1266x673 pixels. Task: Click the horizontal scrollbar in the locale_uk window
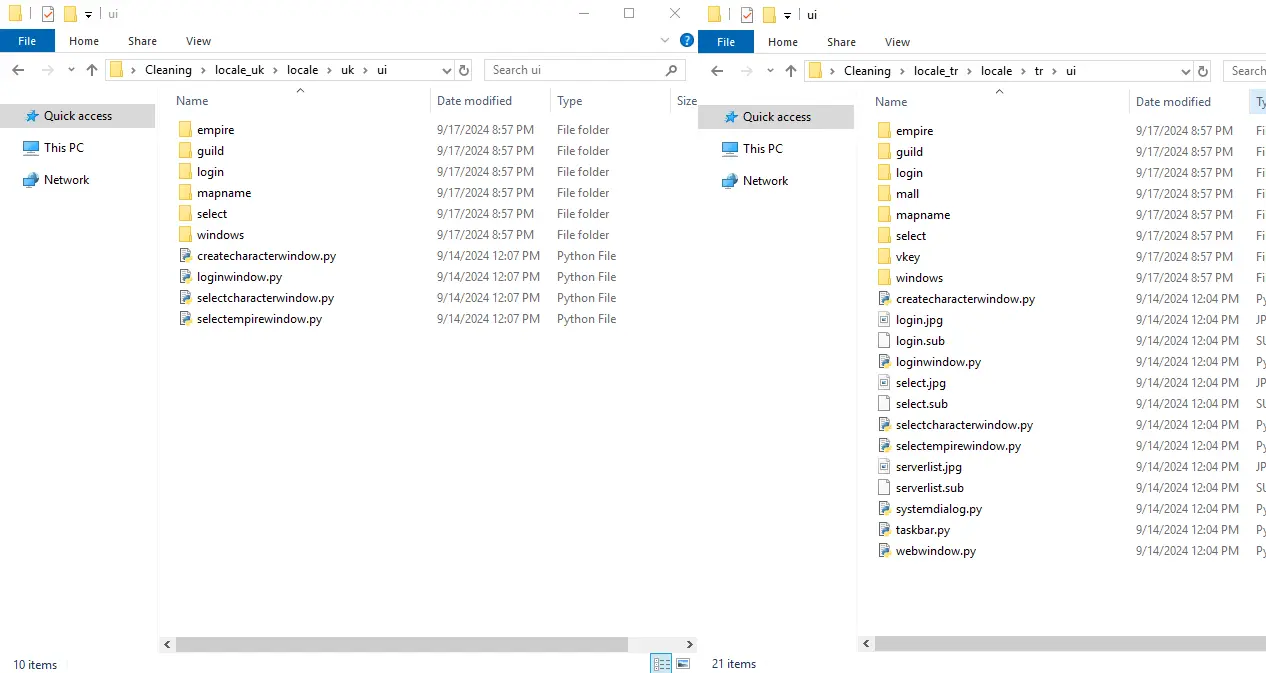(400, 645)
